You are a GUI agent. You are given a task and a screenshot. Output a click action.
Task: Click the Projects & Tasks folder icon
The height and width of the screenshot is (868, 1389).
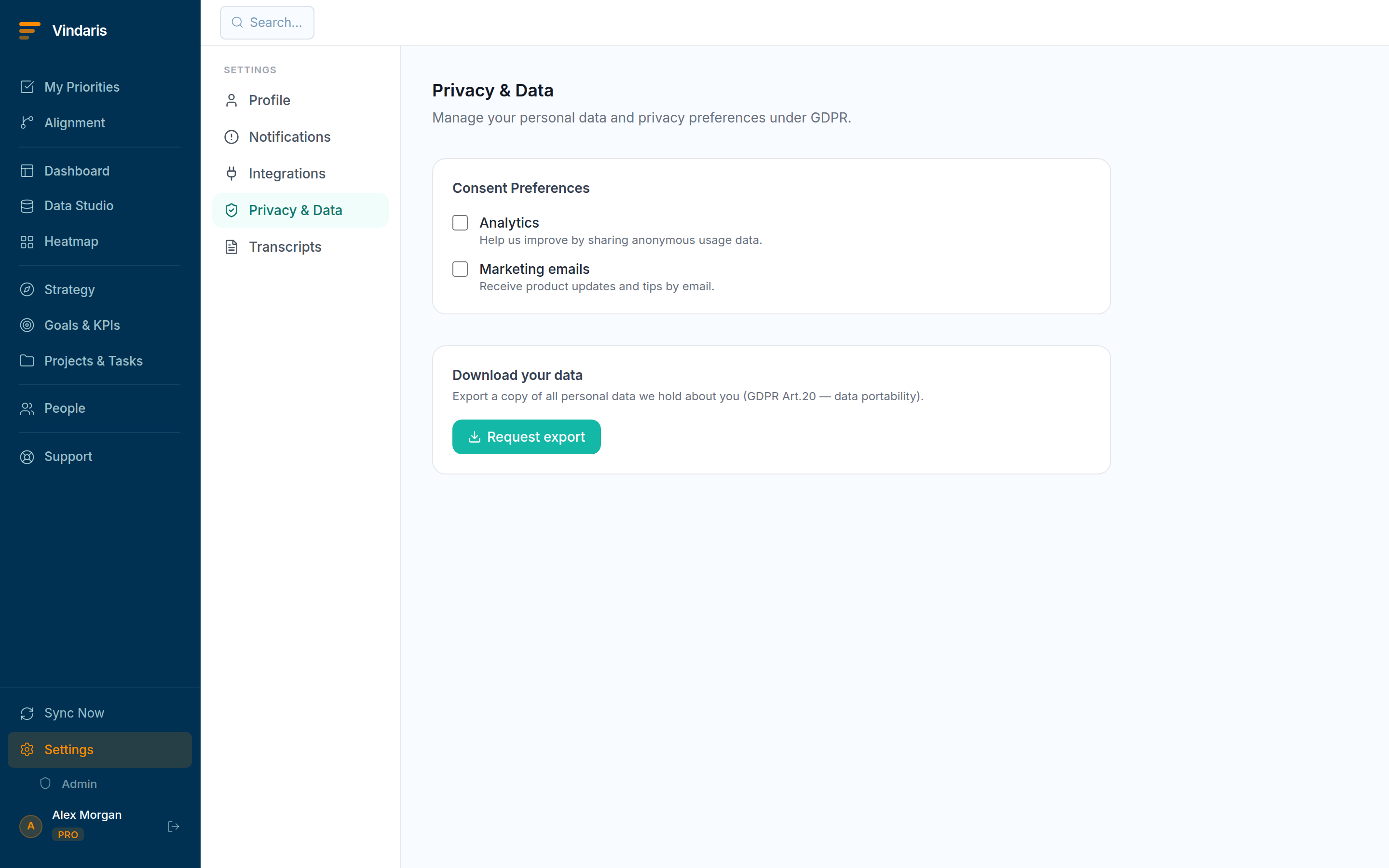[x=27, y=361]
